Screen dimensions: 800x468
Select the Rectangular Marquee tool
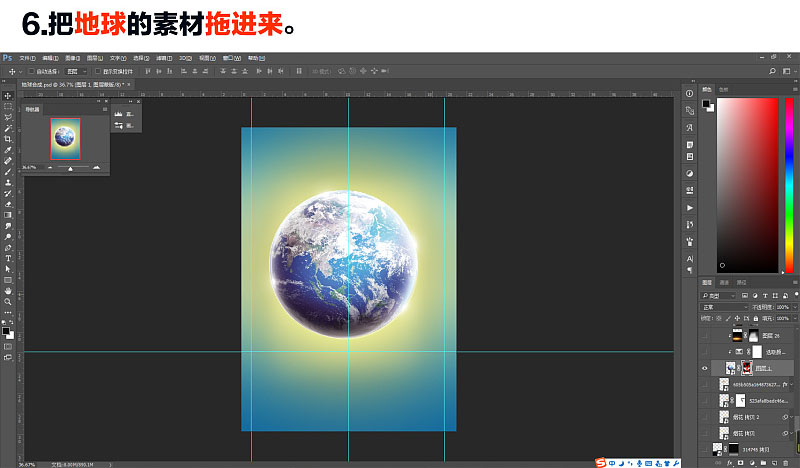[x=8, y=107]
